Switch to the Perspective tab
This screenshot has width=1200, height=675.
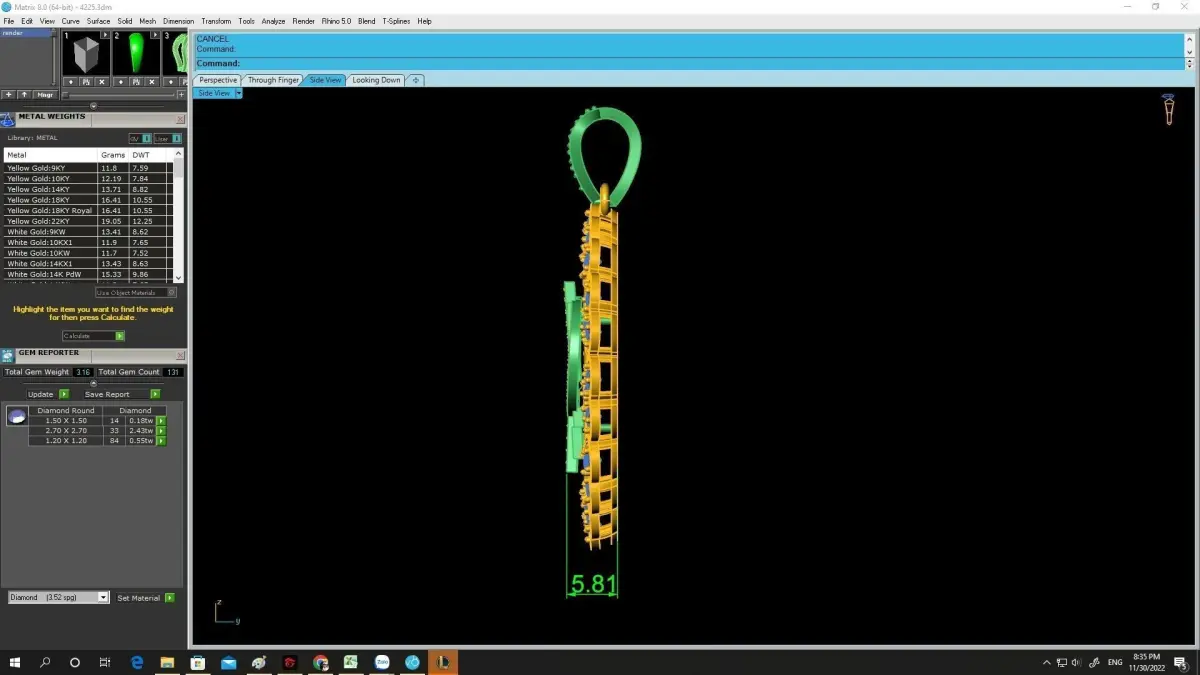tap(218, 80)
